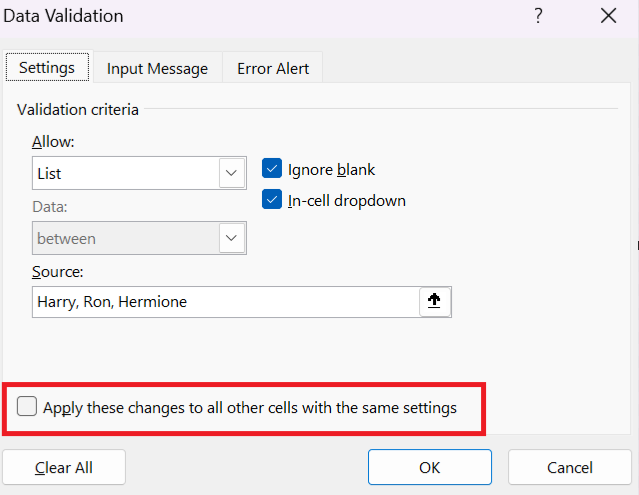Click the Data box showing between

pyautogui.click(x=125, y=238)
